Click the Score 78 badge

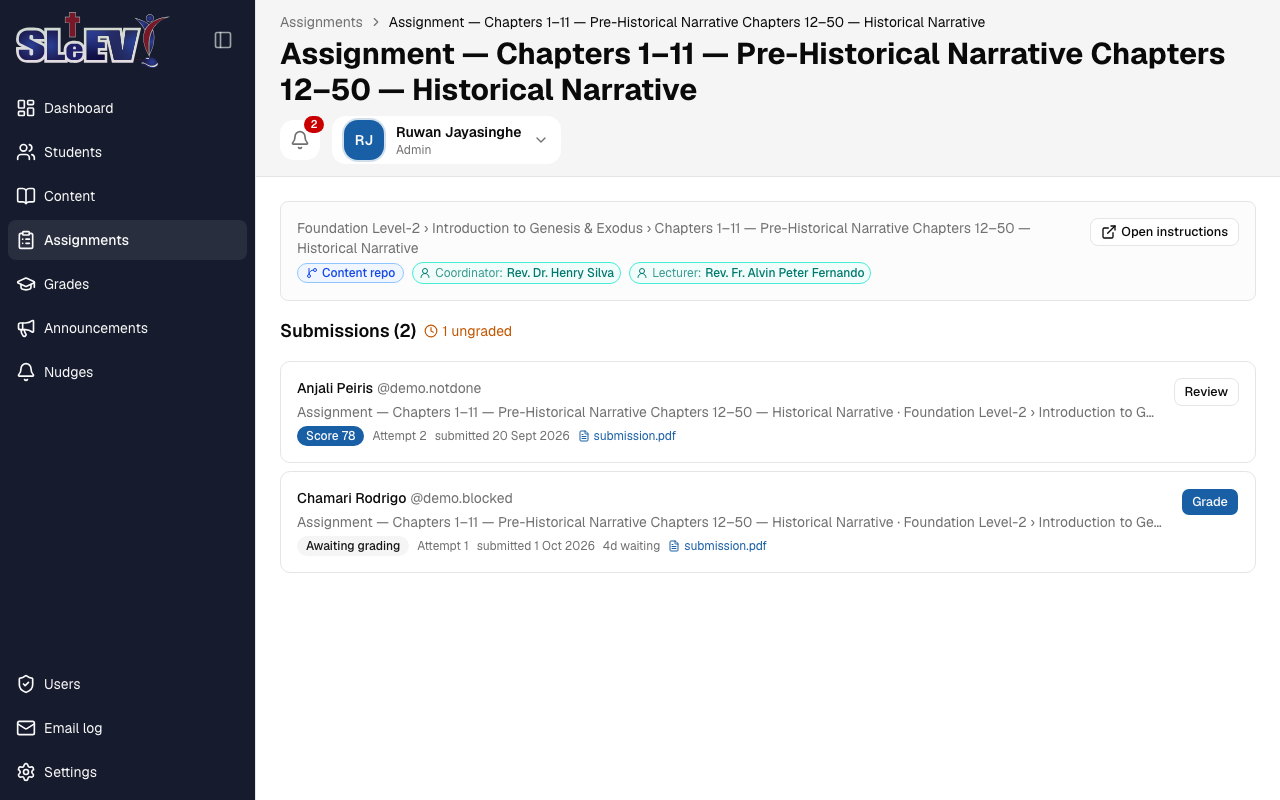point(330,436)
